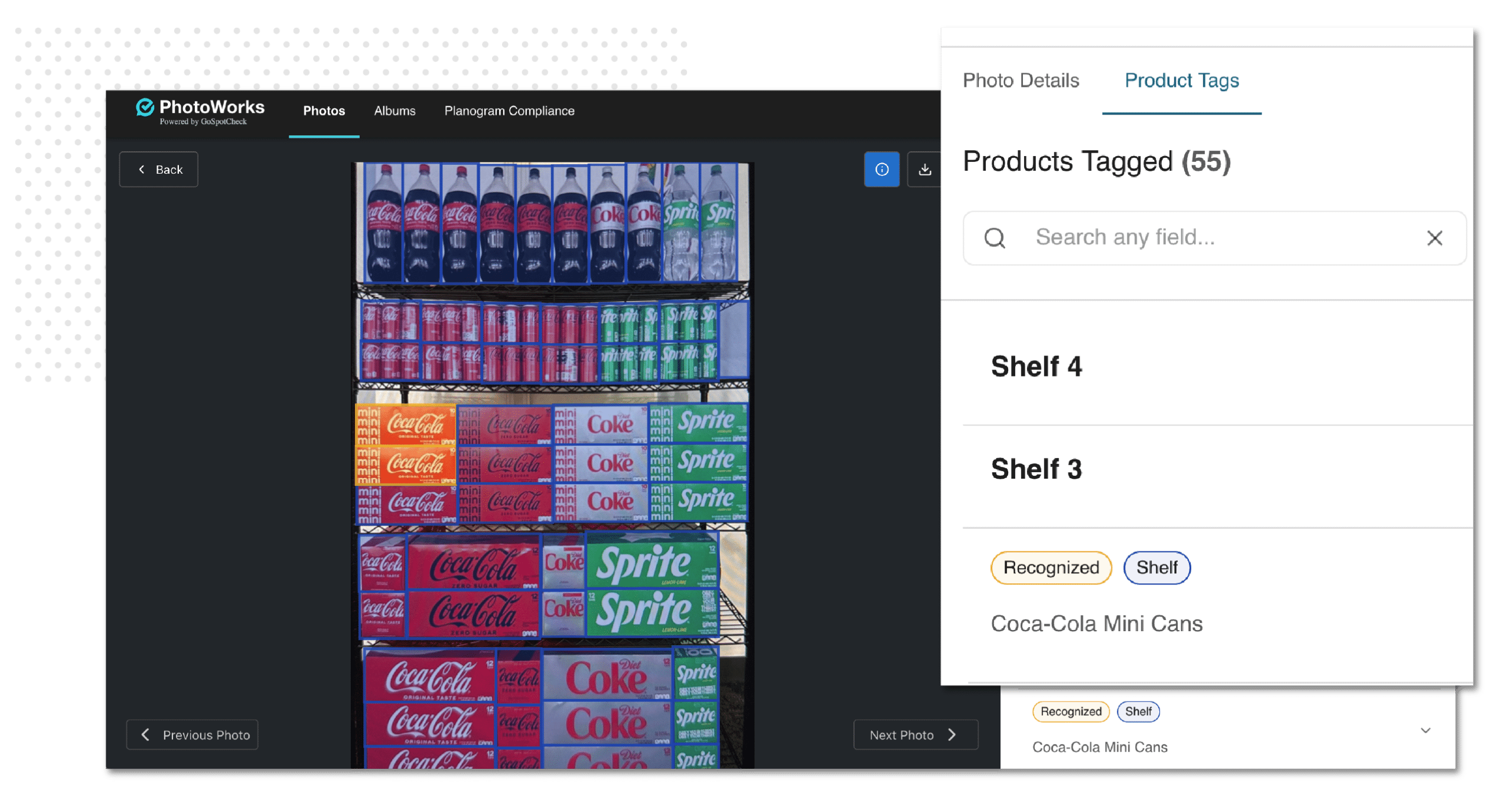Advance to the Next Photo
The height and width of the screenshot is (799, 1512).
tap(915, 735)
